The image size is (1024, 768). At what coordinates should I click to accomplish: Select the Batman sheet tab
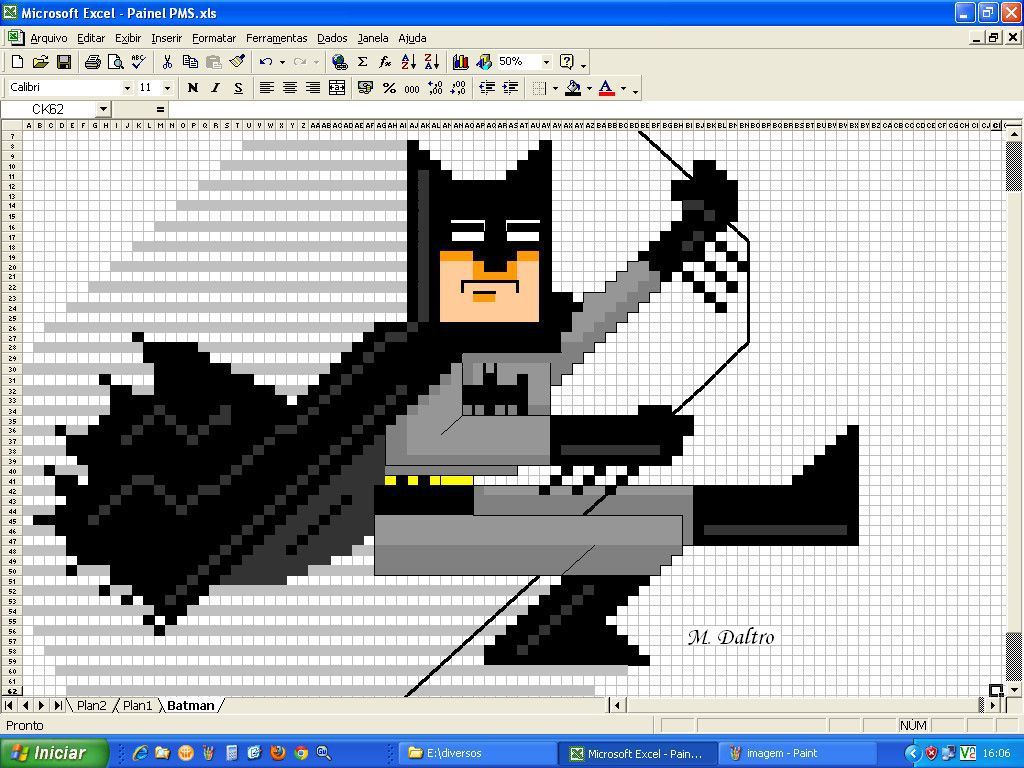pyautogui.click(x=191, y=706)
